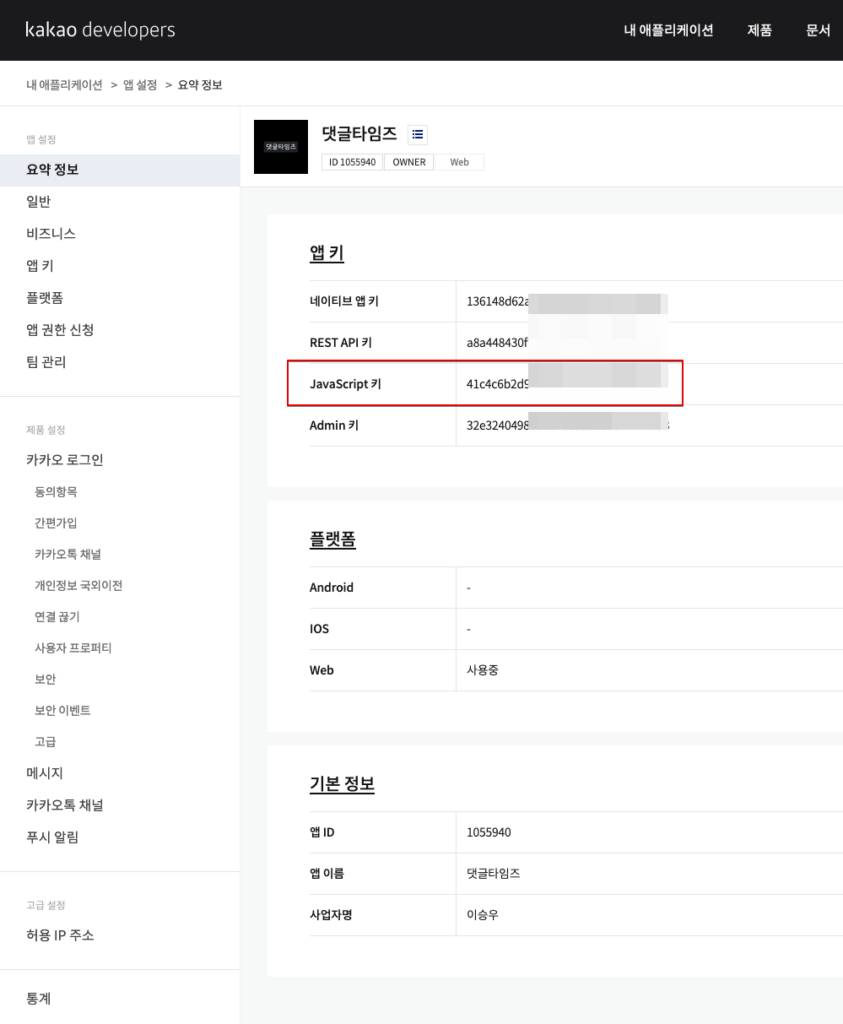Click the OWNER badge
The image size is (843, 1024).
tap(409, 162)
